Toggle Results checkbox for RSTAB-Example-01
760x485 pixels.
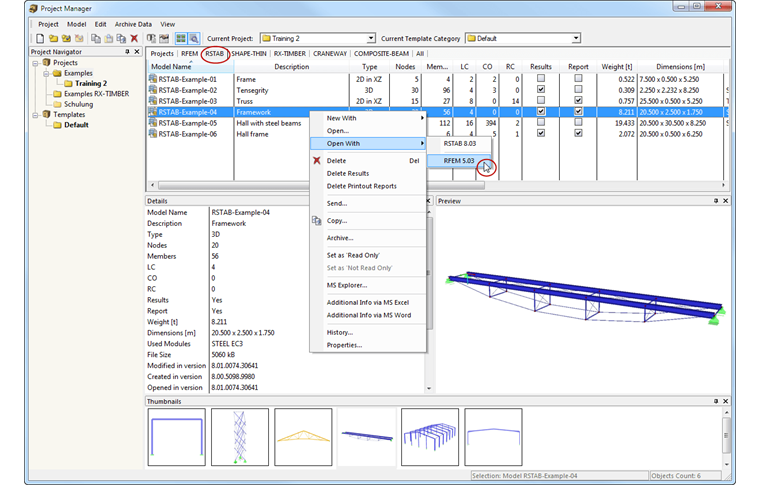point(541,78)
